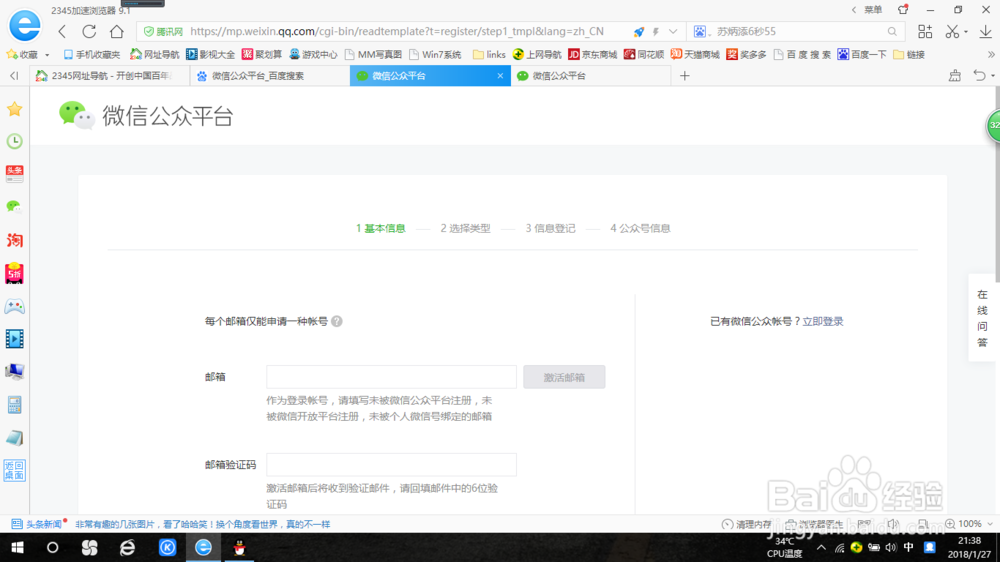Open the sidebar favorites star icon

pyautogui.click(x=15, y=109)
